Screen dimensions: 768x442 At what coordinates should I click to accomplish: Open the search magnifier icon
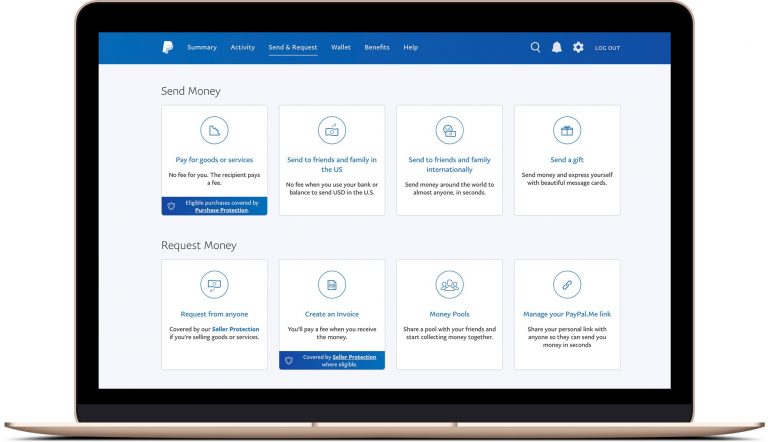point(535,47)
